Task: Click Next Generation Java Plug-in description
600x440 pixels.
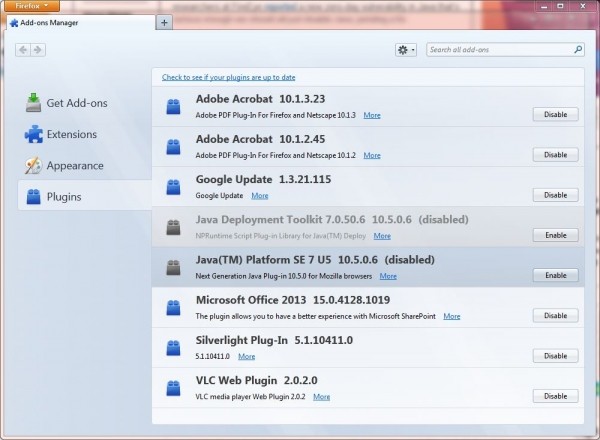Action: [x=284, y=276]
